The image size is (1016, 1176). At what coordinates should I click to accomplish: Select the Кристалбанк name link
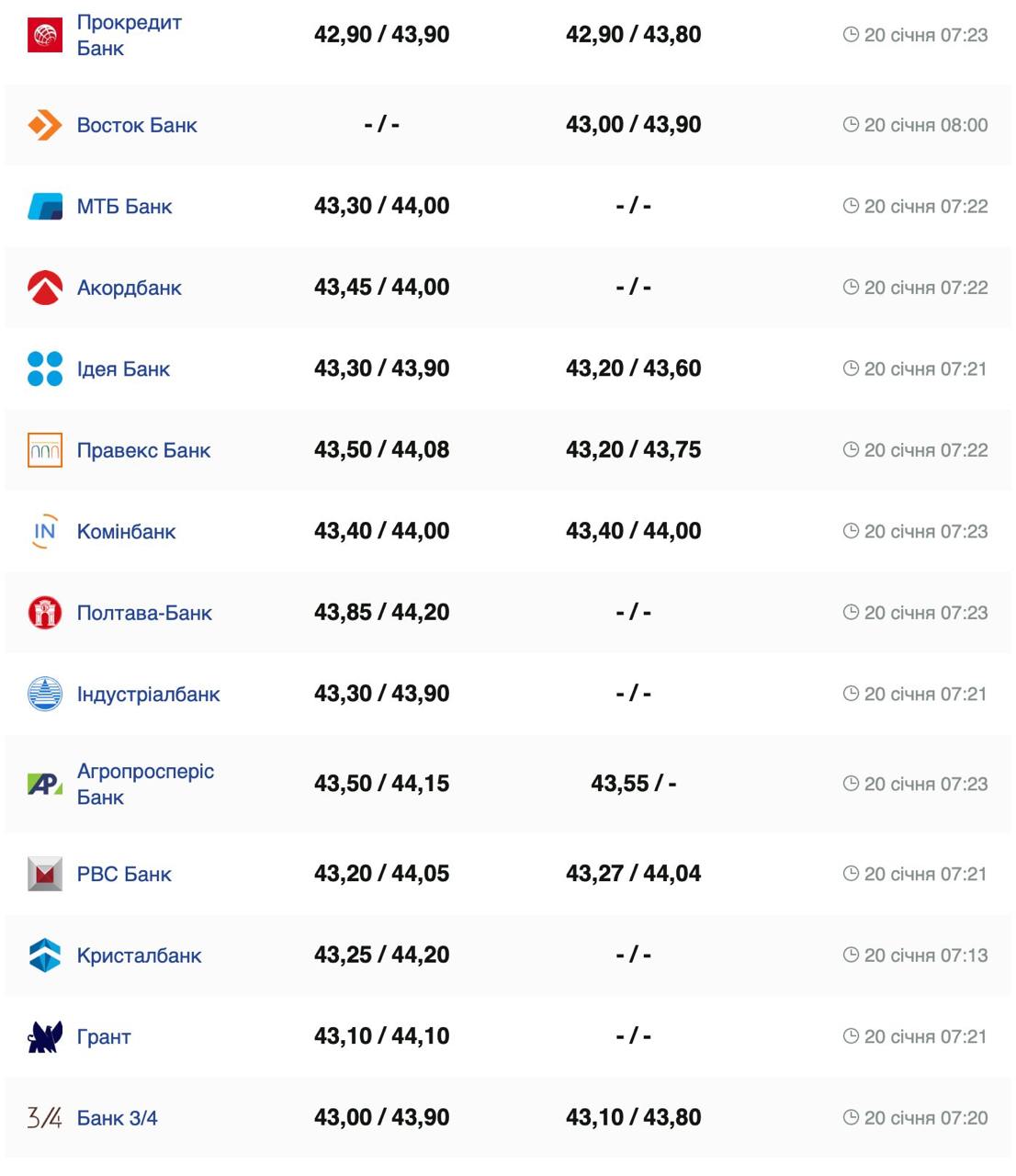tap(139, 955)
